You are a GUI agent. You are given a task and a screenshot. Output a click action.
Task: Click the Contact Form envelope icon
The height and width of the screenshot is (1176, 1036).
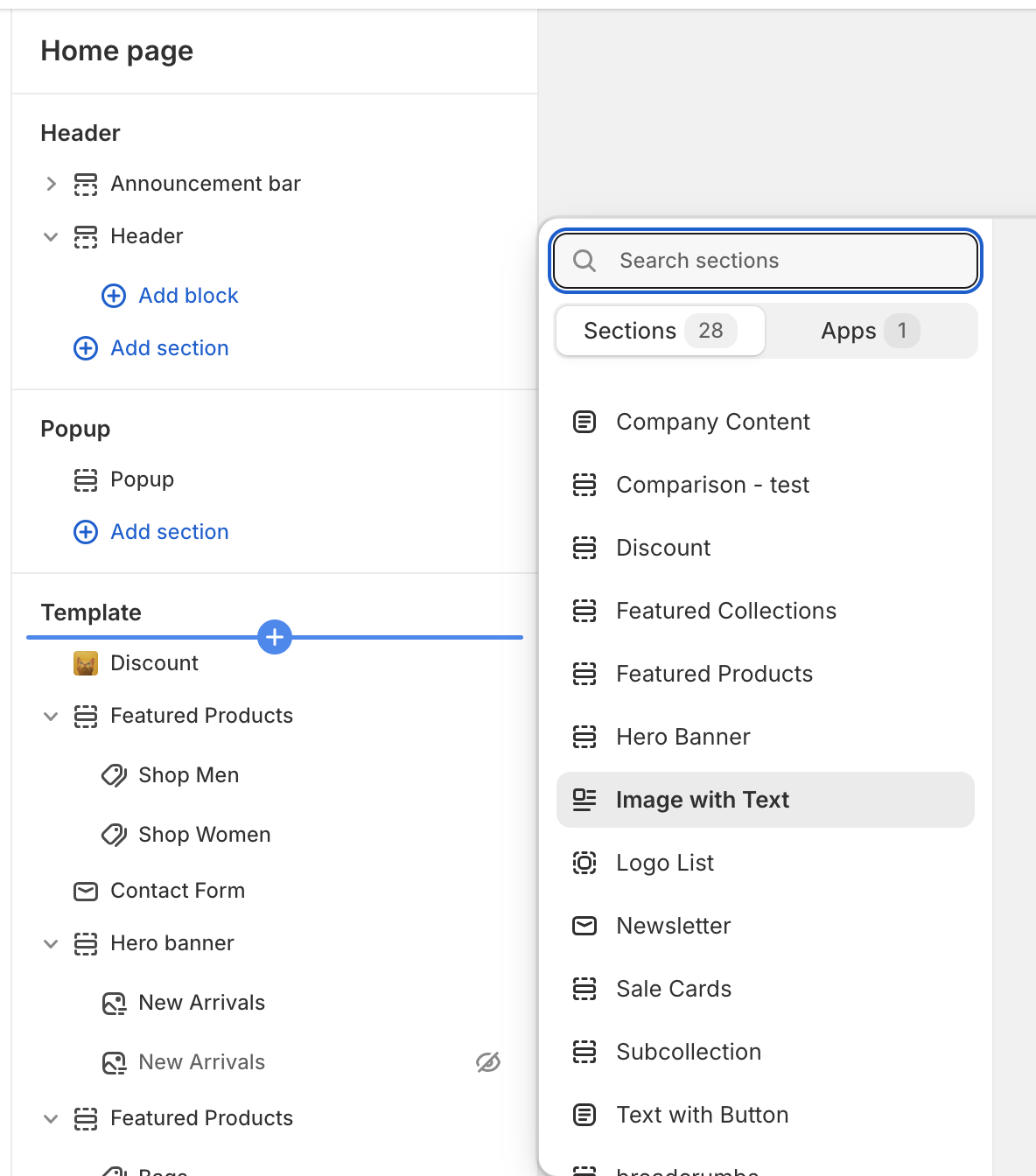pyautogui.click(x=86, y=892)
